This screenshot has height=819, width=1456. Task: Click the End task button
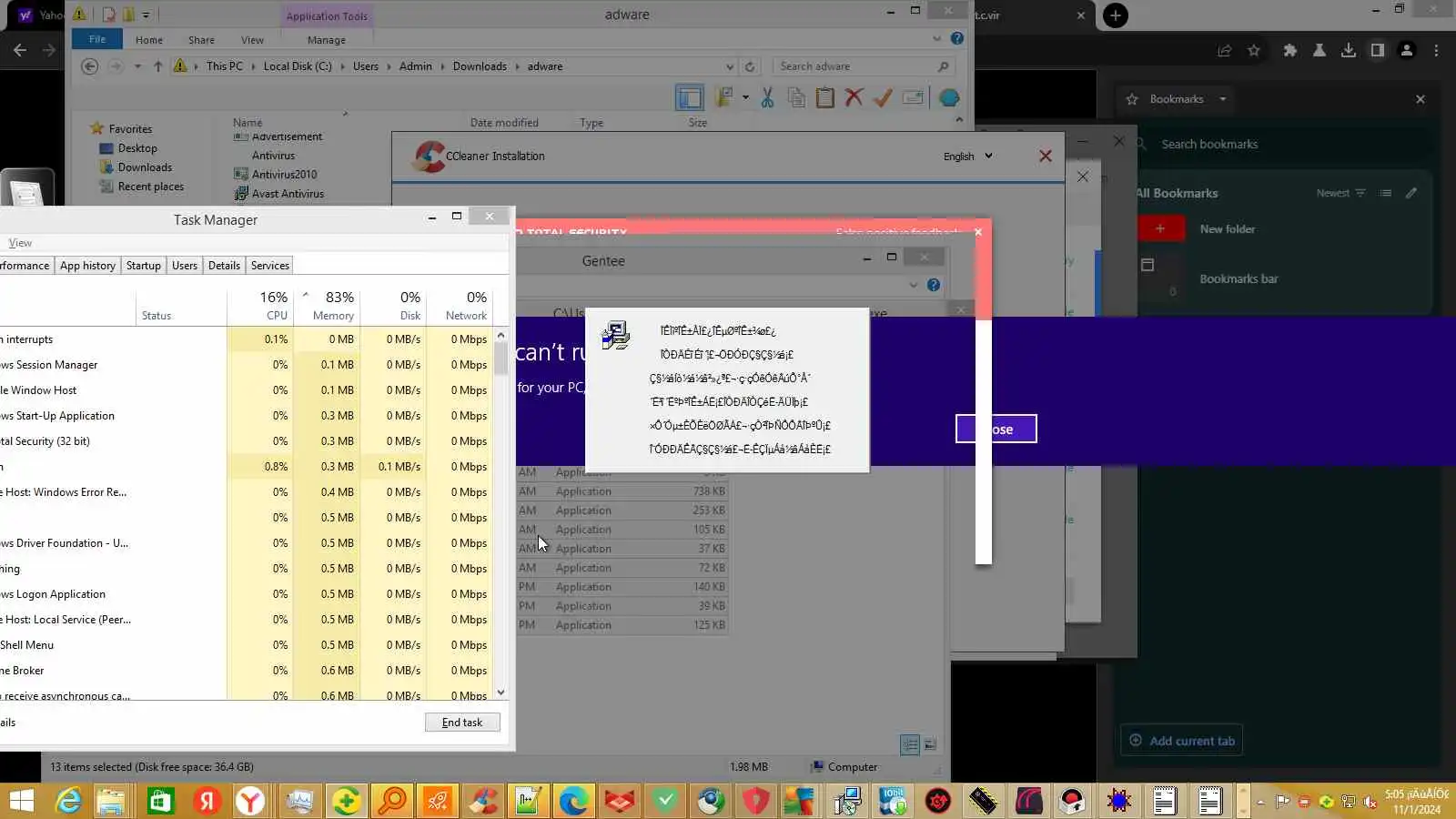tap(462, 723)
